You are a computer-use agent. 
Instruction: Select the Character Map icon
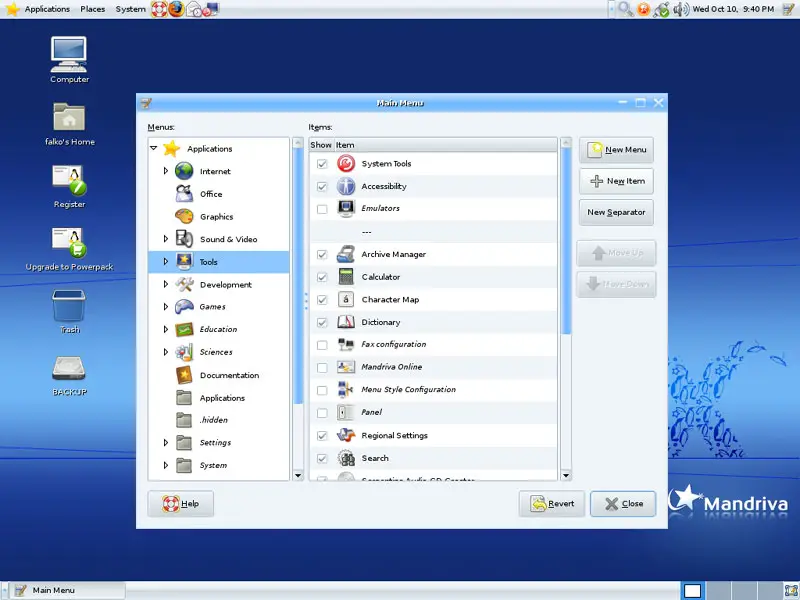pos(346,299)
